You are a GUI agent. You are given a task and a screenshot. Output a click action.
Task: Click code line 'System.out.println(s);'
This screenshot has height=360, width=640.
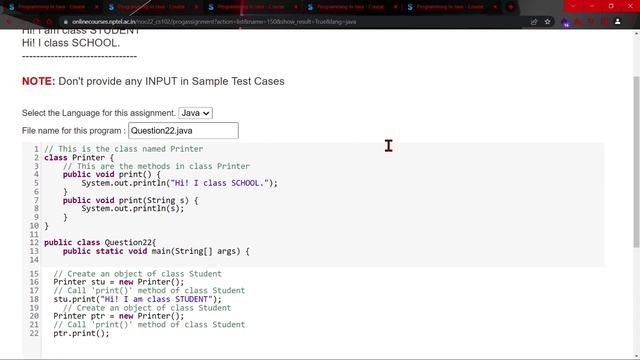[133, 209]
